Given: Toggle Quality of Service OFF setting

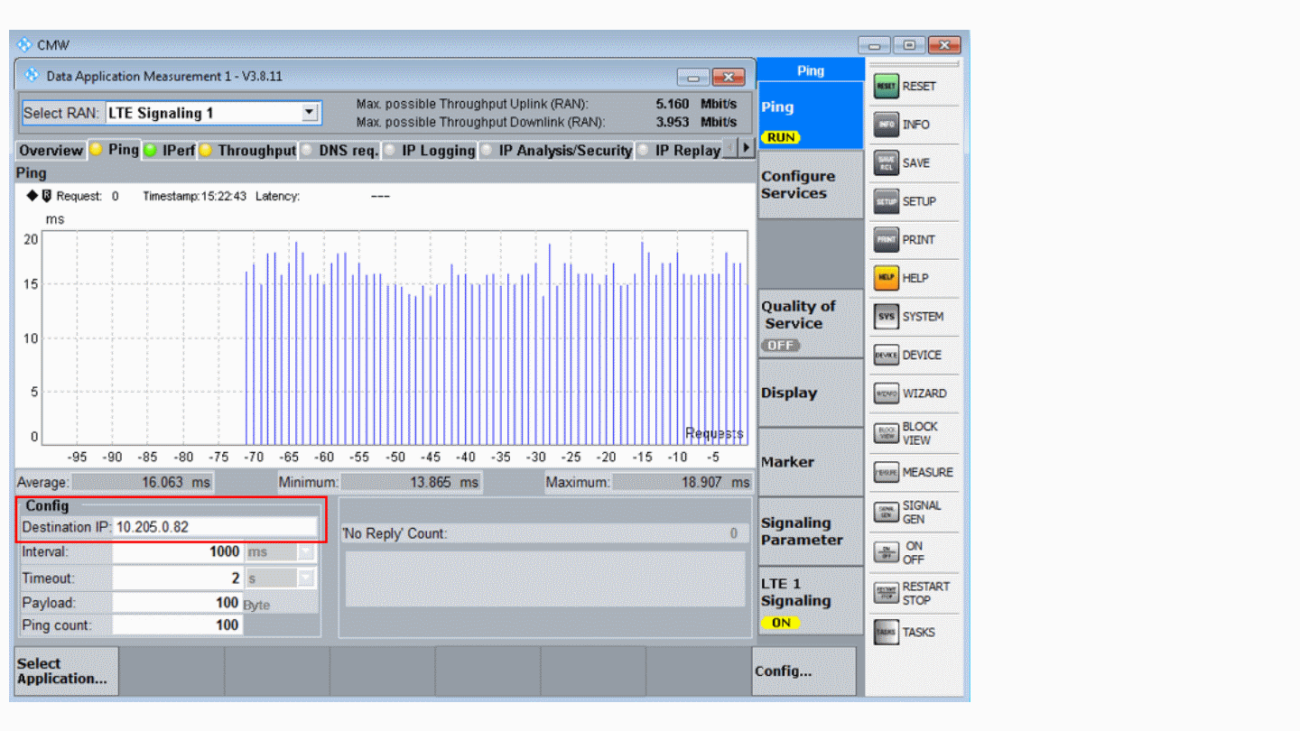Looking at the screenshot, I should 780,345.
